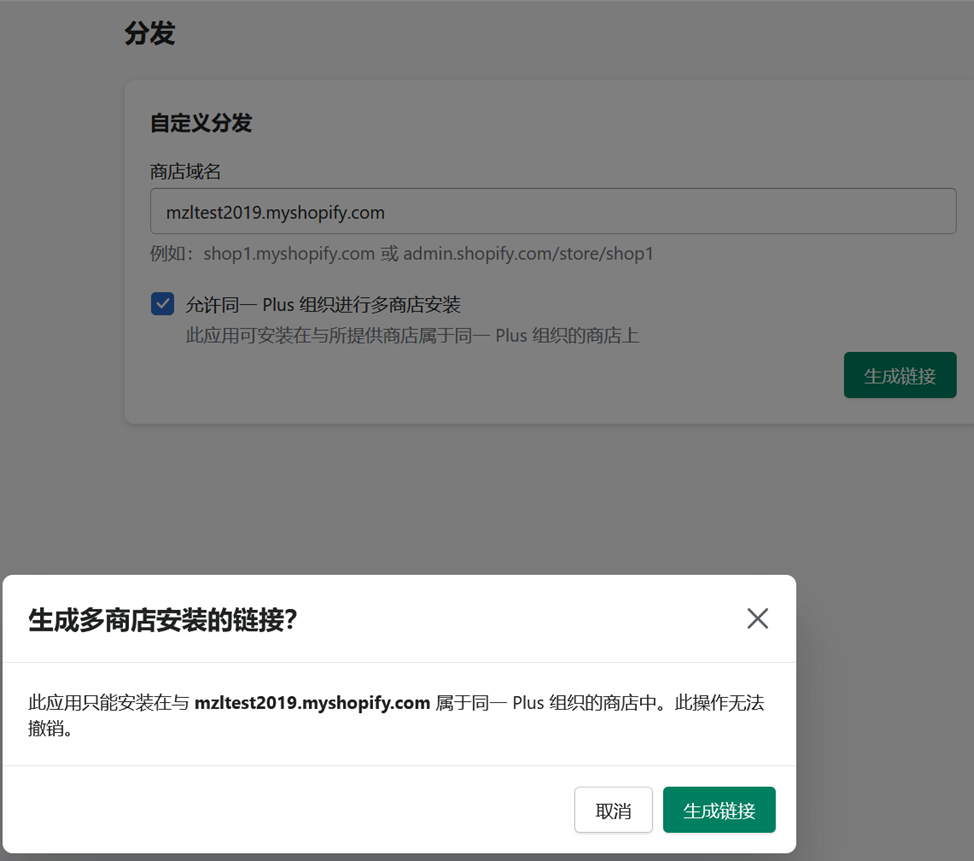Screen dimensions: 974x861
Task: Click the 商店域名 field label
Action: [186, 172]
